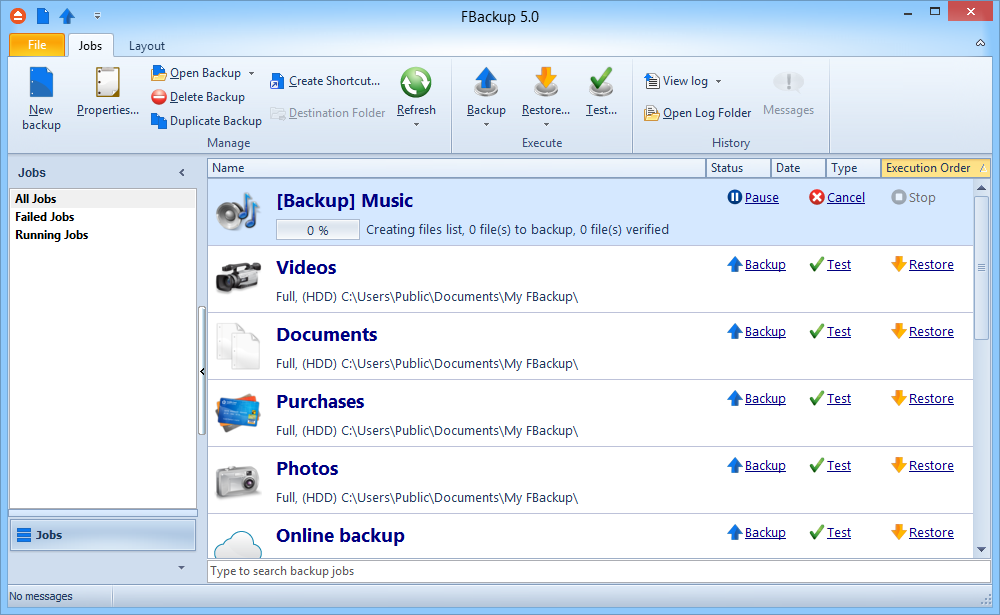The height and width of the screenshot is (615, 1000).
Task: Open the job Properties icon
Action: tap(107, 83)
